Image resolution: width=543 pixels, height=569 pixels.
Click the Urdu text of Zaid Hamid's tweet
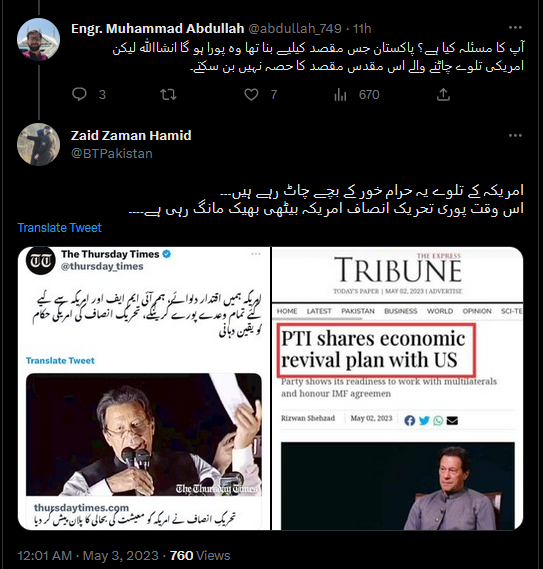click(x=326, y=200)
